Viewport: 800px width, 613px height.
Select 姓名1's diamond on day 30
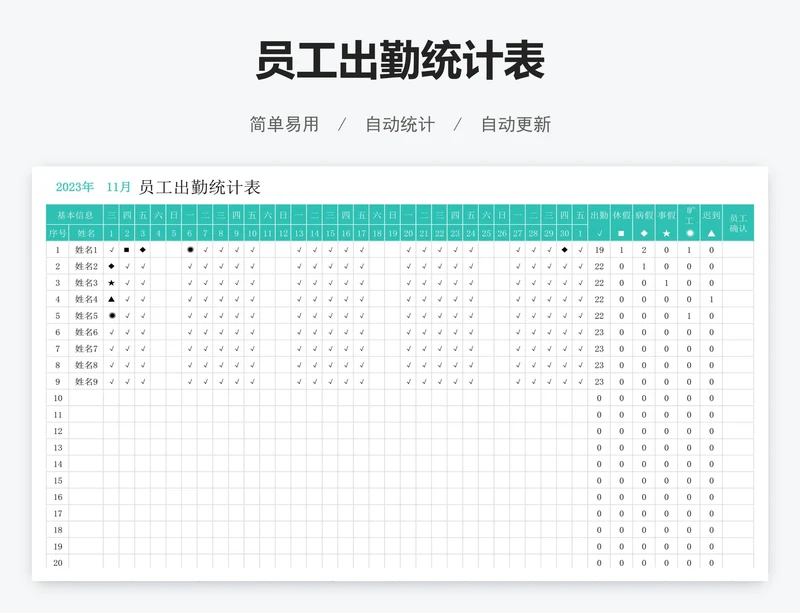(x=564, y=250)
